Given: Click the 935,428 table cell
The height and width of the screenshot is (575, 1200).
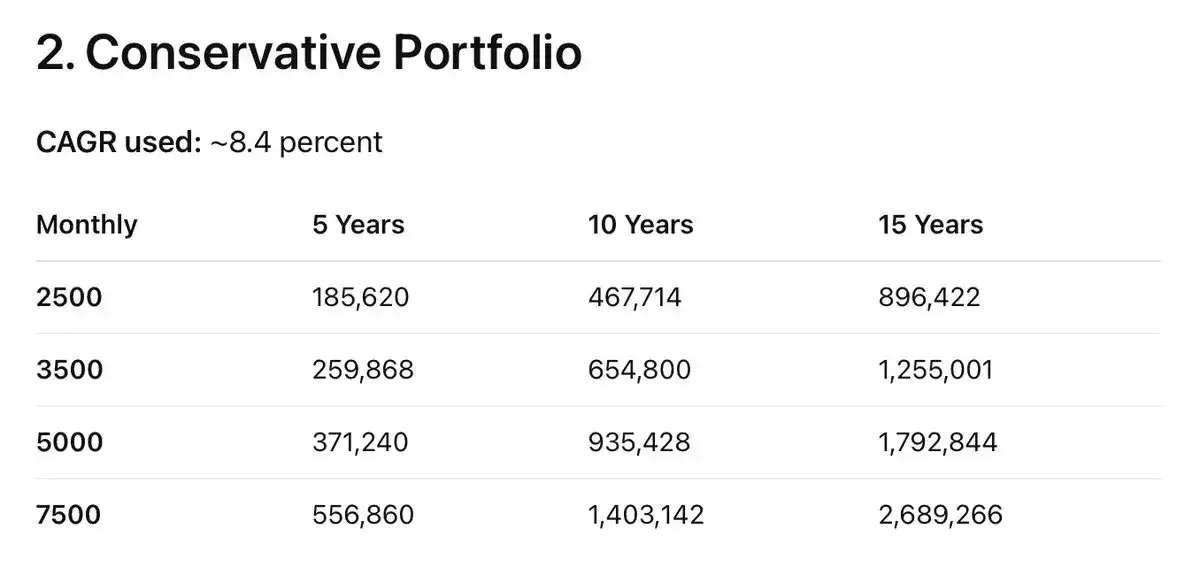Looking at the screenshot, I should pos(639,442).
